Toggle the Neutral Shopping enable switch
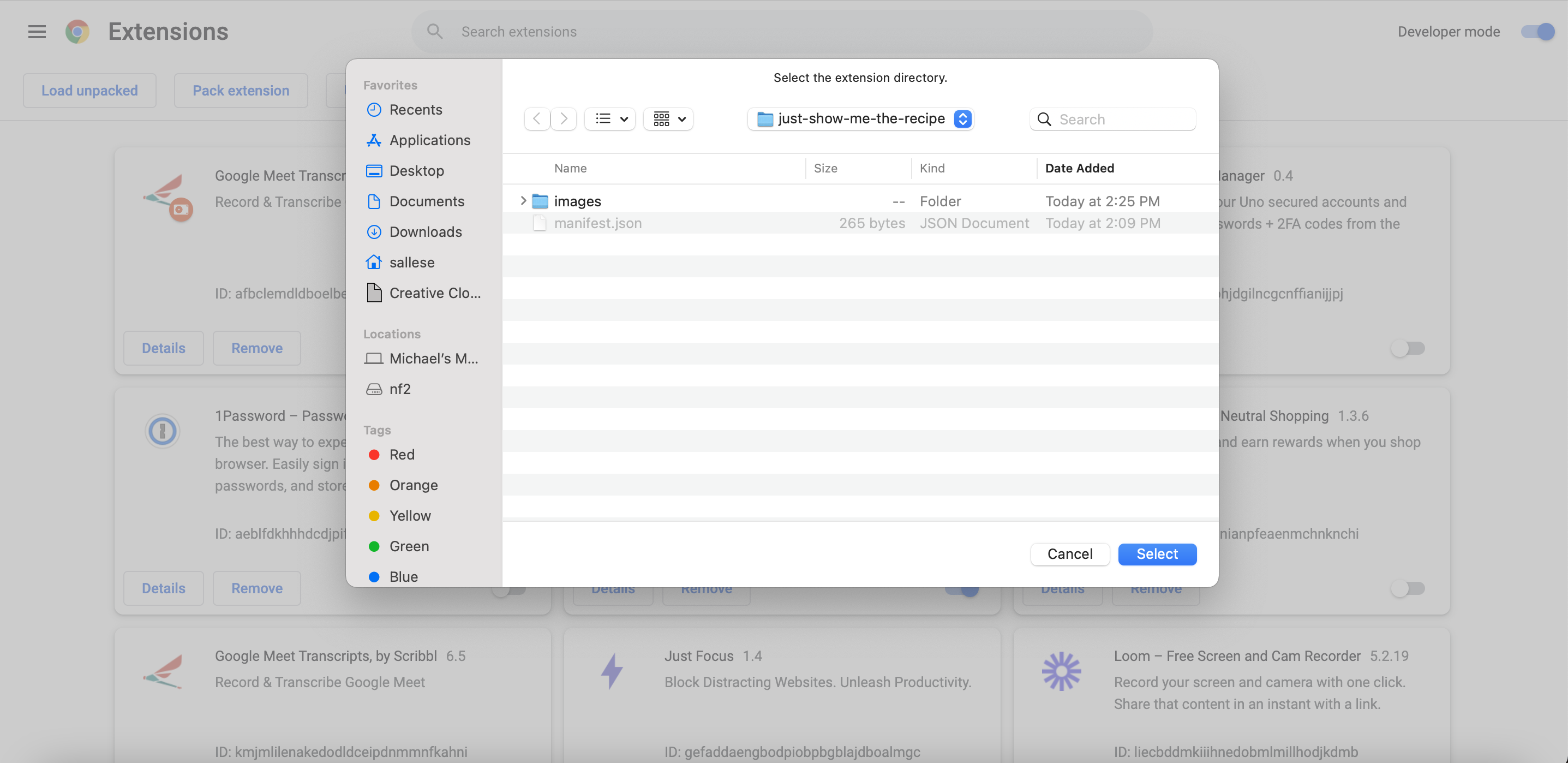 (1408, 588)
